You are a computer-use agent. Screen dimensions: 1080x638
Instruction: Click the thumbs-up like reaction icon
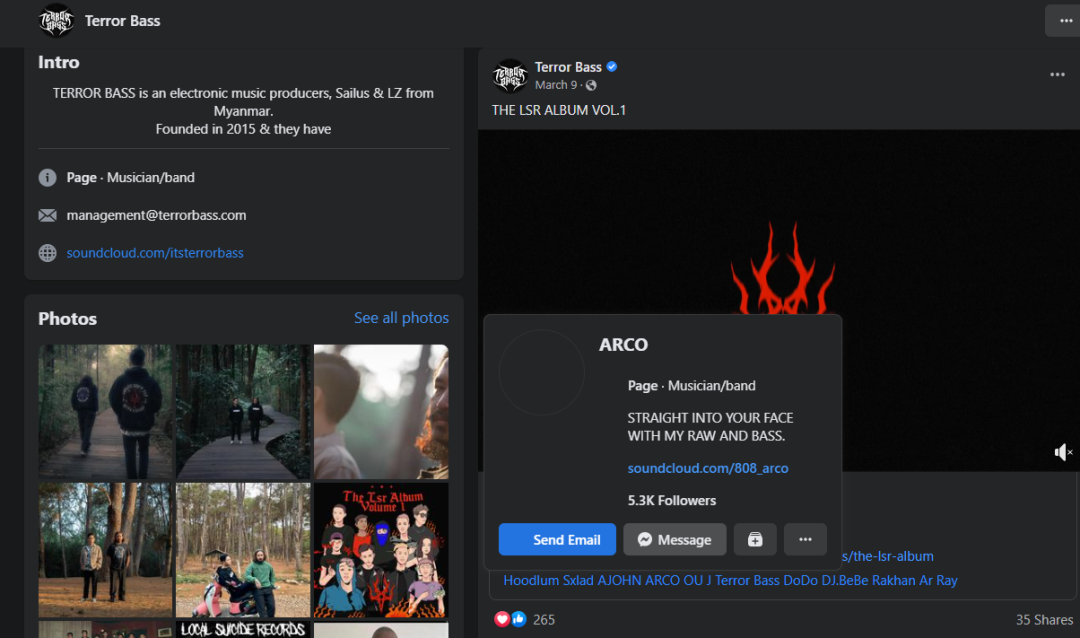(x=518, y=619)
